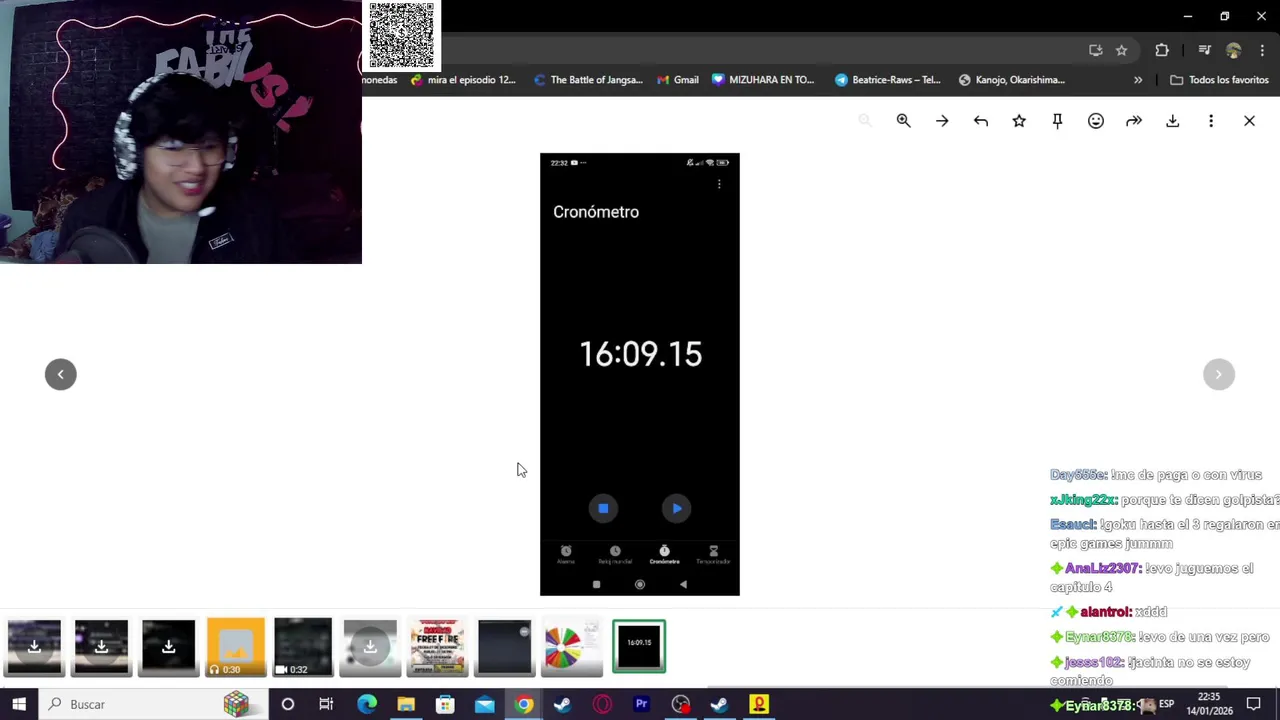This screenshot has width=1280, height=720.
Task: Open phone stopwatch three-dot menu
Action: [x=719, y=185]
